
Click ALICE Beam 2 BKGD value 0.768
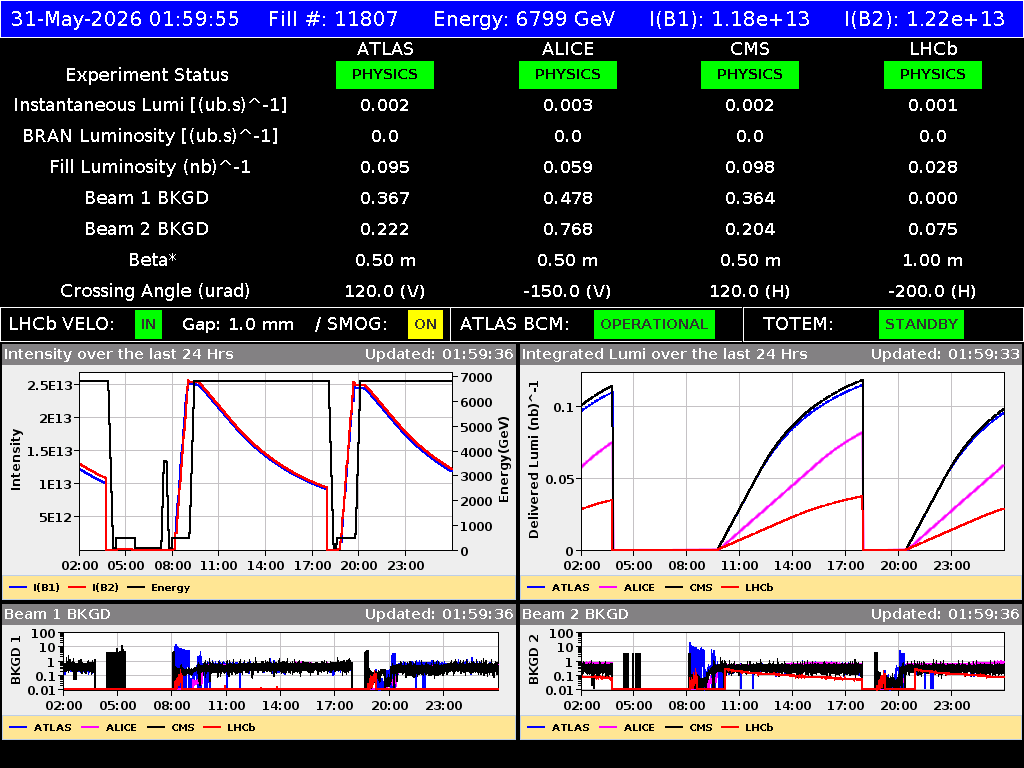pyautogui.click(x=568, y=229)
